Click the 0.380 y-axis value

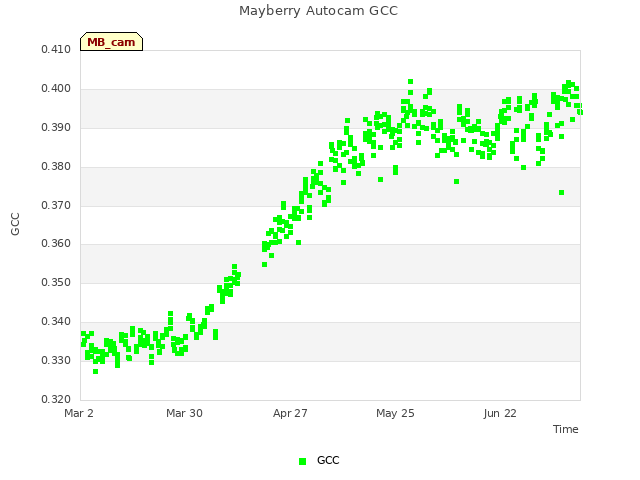56,166
